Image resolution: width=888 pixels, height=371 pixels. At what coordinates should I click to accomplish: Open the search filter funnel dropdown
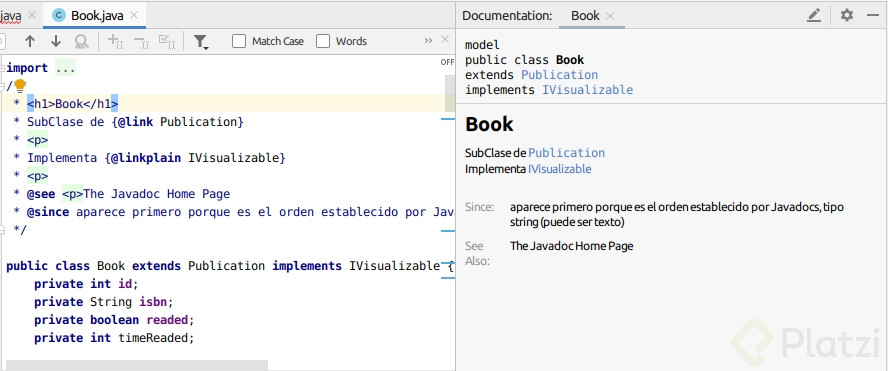tap(200, 42)
